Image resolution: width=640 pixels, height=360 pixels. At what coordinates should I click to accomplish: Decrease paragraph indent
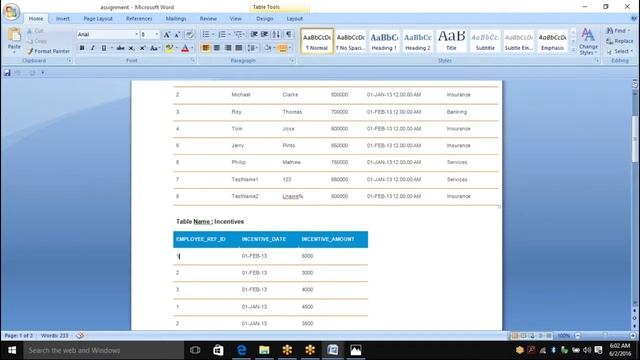[254, 35]
